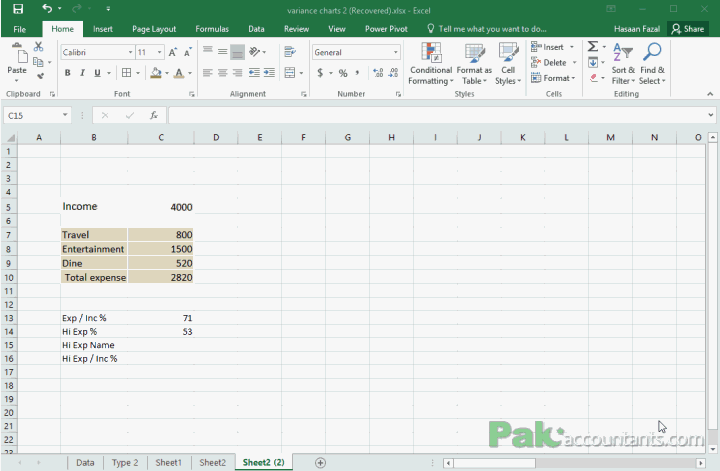Screen dimensions: 720x471
Task: Toggle italic formatting
Action: (82, 73)
